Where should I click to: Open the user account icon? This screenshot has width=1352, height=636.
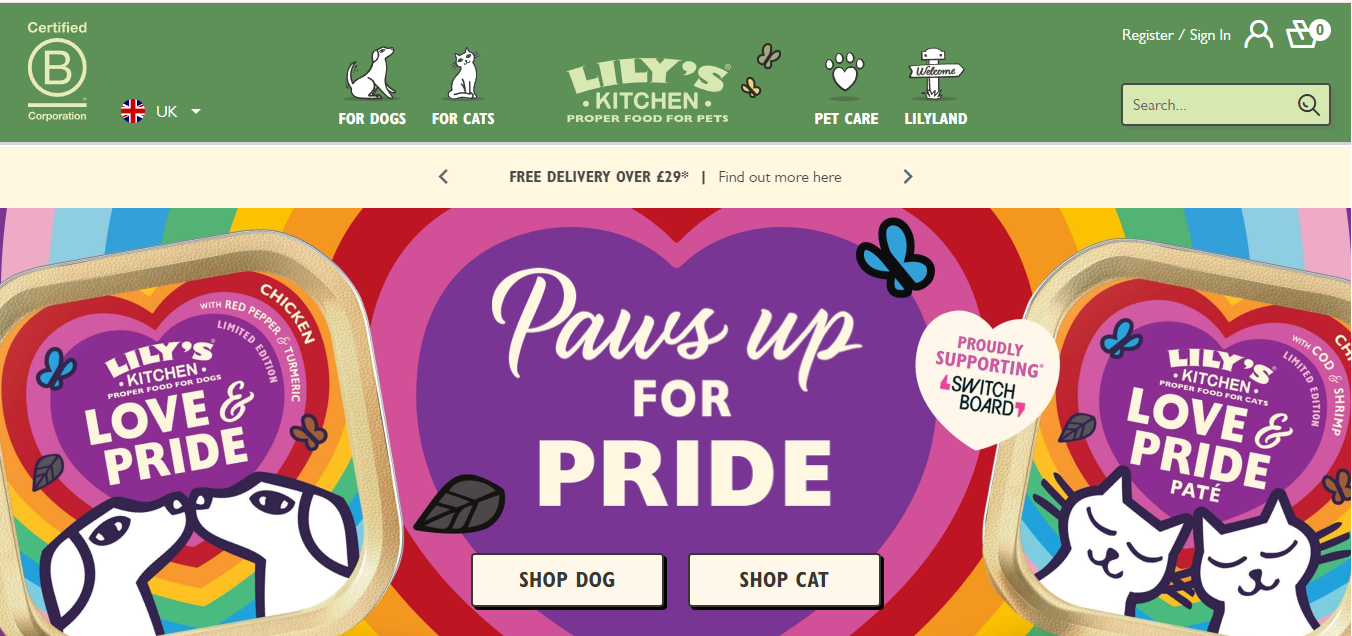point(1258,35)
